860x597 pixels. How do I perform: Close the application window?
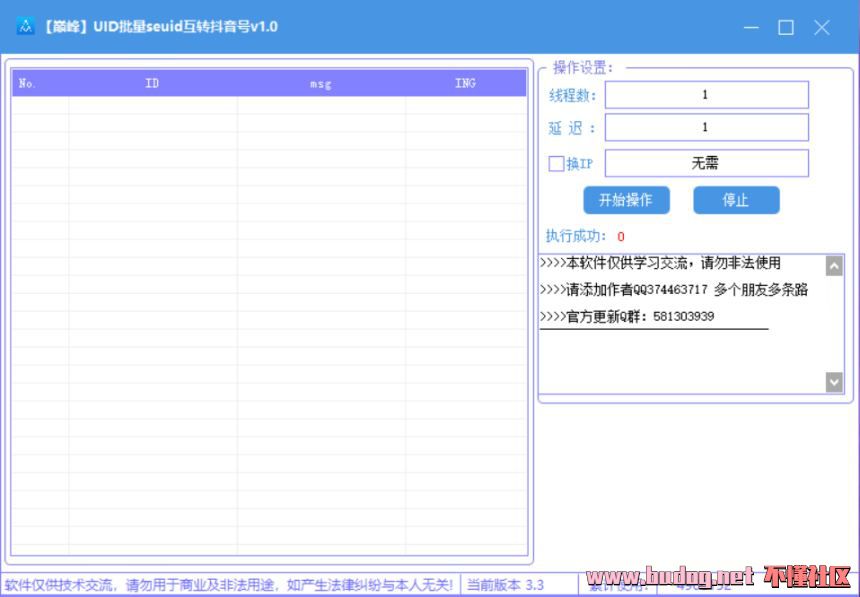pyautogui.click(x=822, y=28)
